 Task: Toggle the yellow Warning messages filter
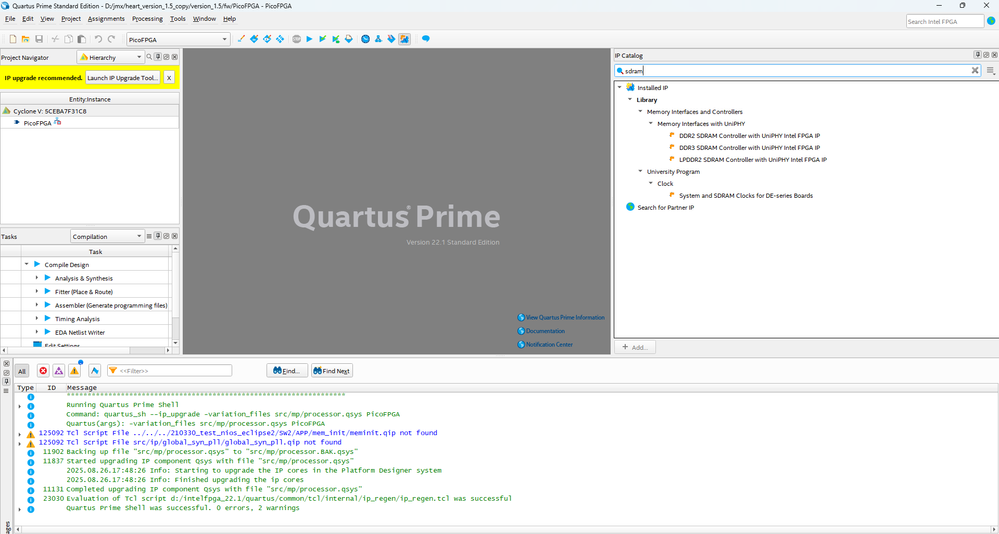75,370
